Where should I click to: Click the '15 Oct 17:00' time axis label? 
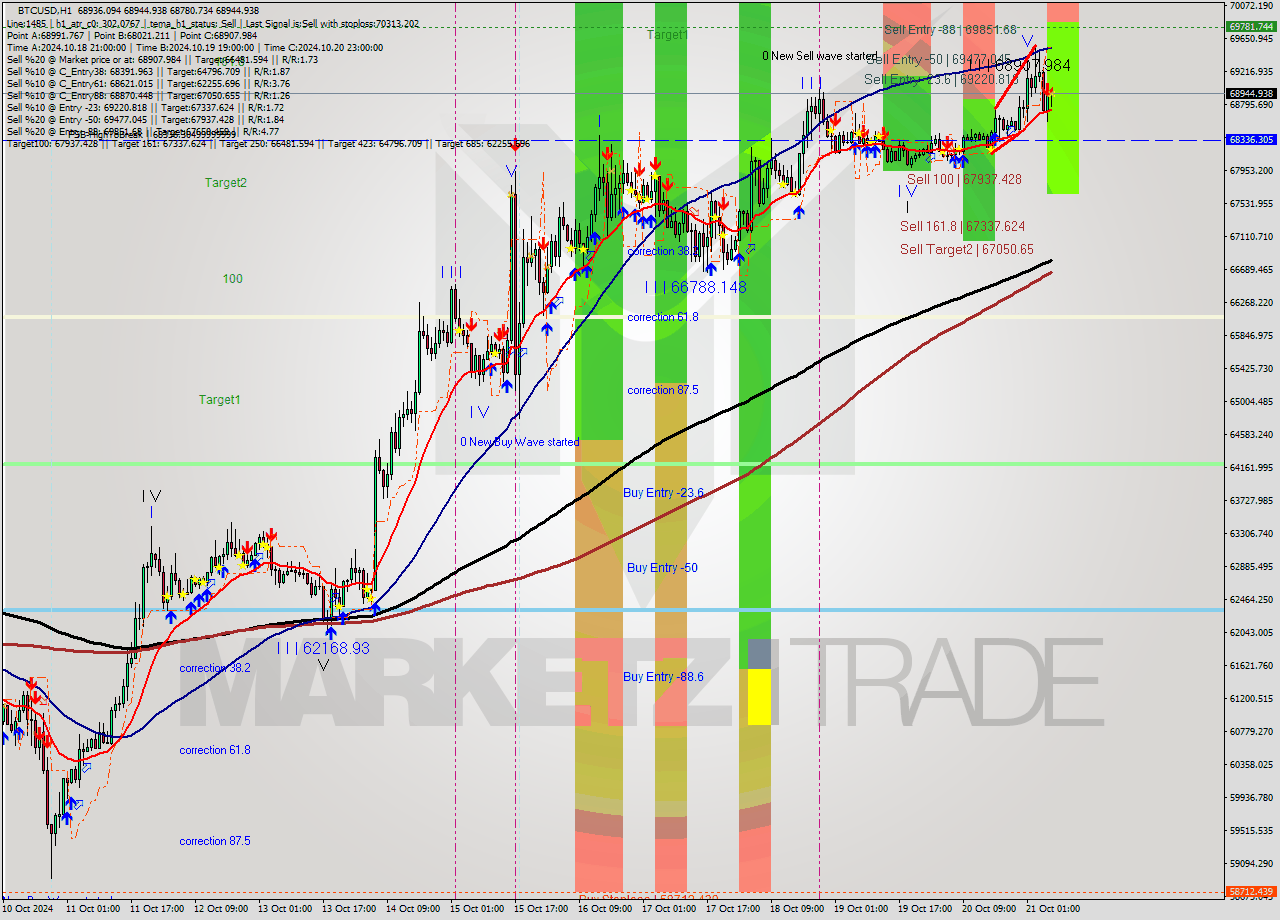[x=540, y=909]
